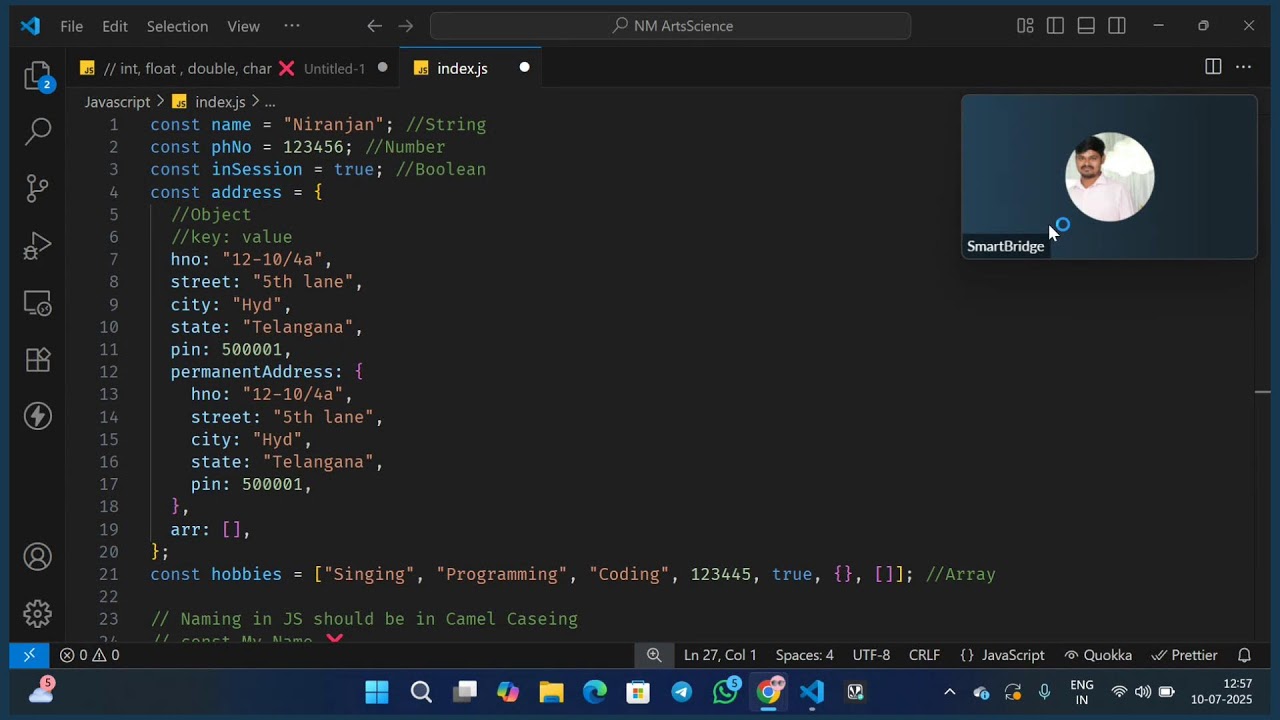Open editor More Actions ellipsis

[x=1243, y=67]
